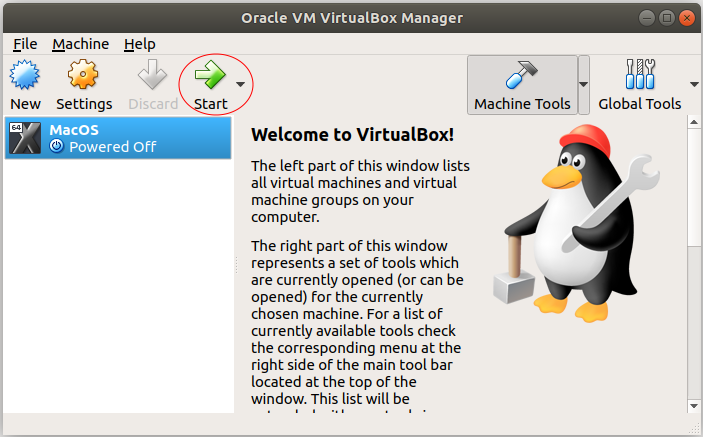Click the splitter handle between the panes
Image resolution: width=703 pixels, height=437 pixels.
tap(237, 265)
